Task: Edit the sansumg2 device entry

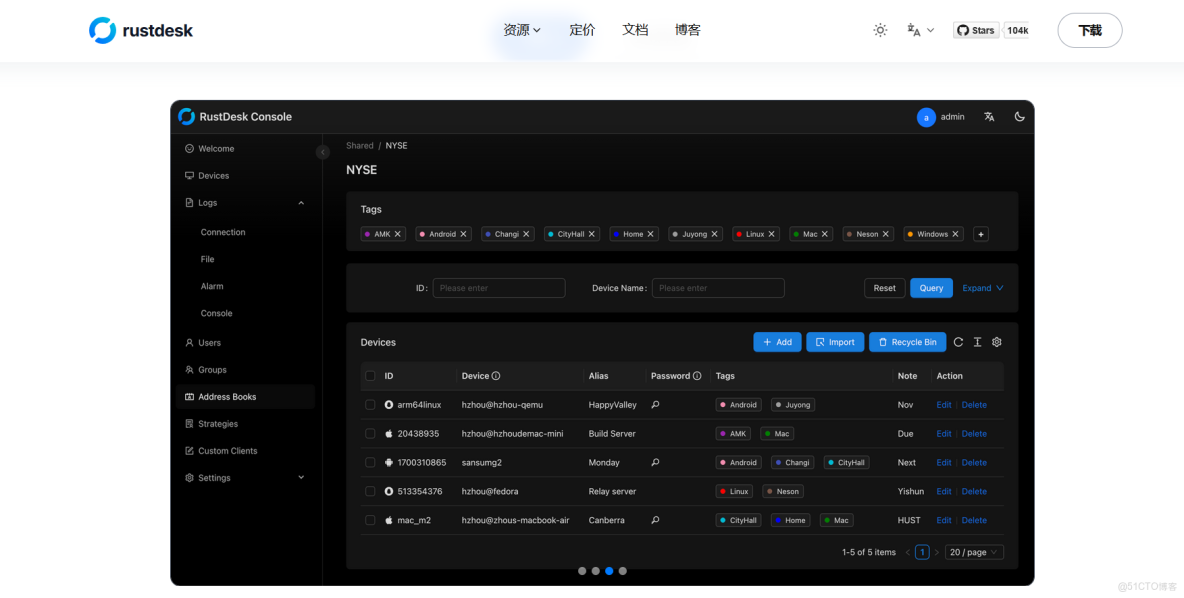Action: pyautogui.click(x=944, y=462)
